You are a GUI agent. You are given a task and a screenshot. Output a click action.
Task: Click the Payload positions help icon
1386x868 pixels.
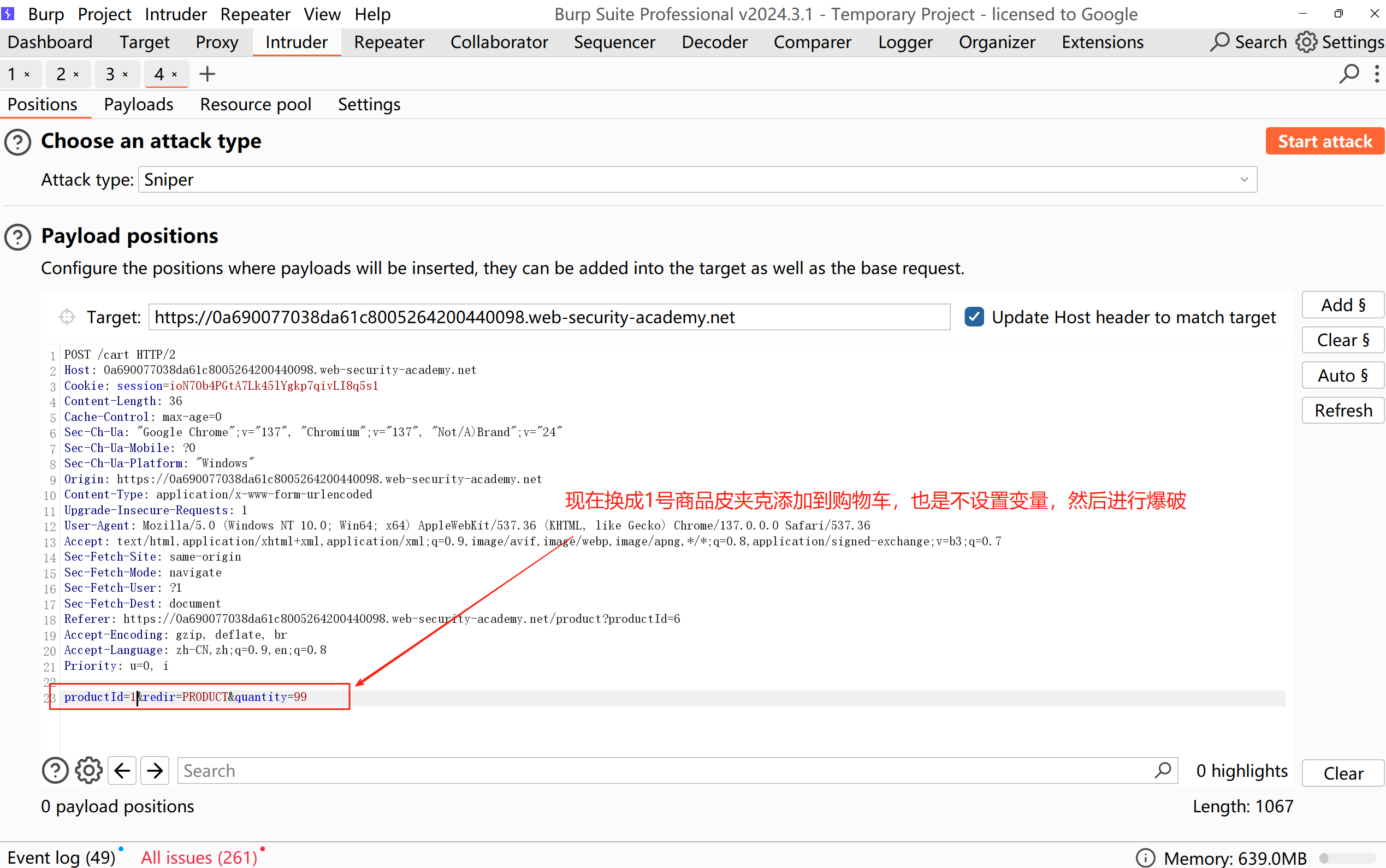tap(18, 236)
